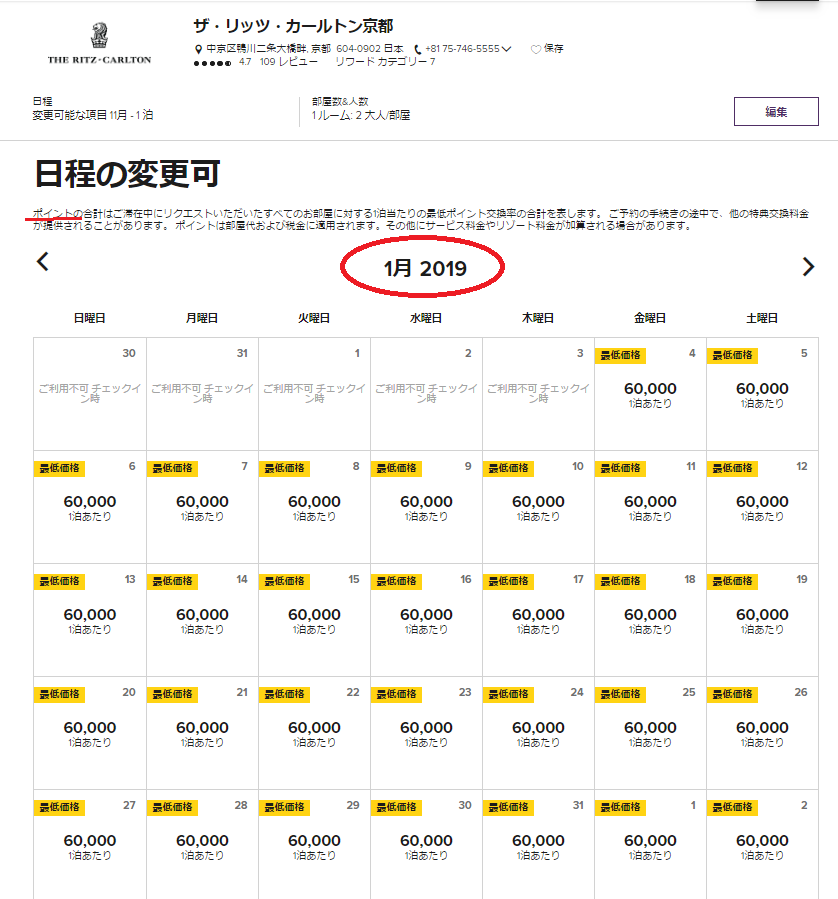Click the map pin address icon
838x899 pixels.
coord(198,49)
